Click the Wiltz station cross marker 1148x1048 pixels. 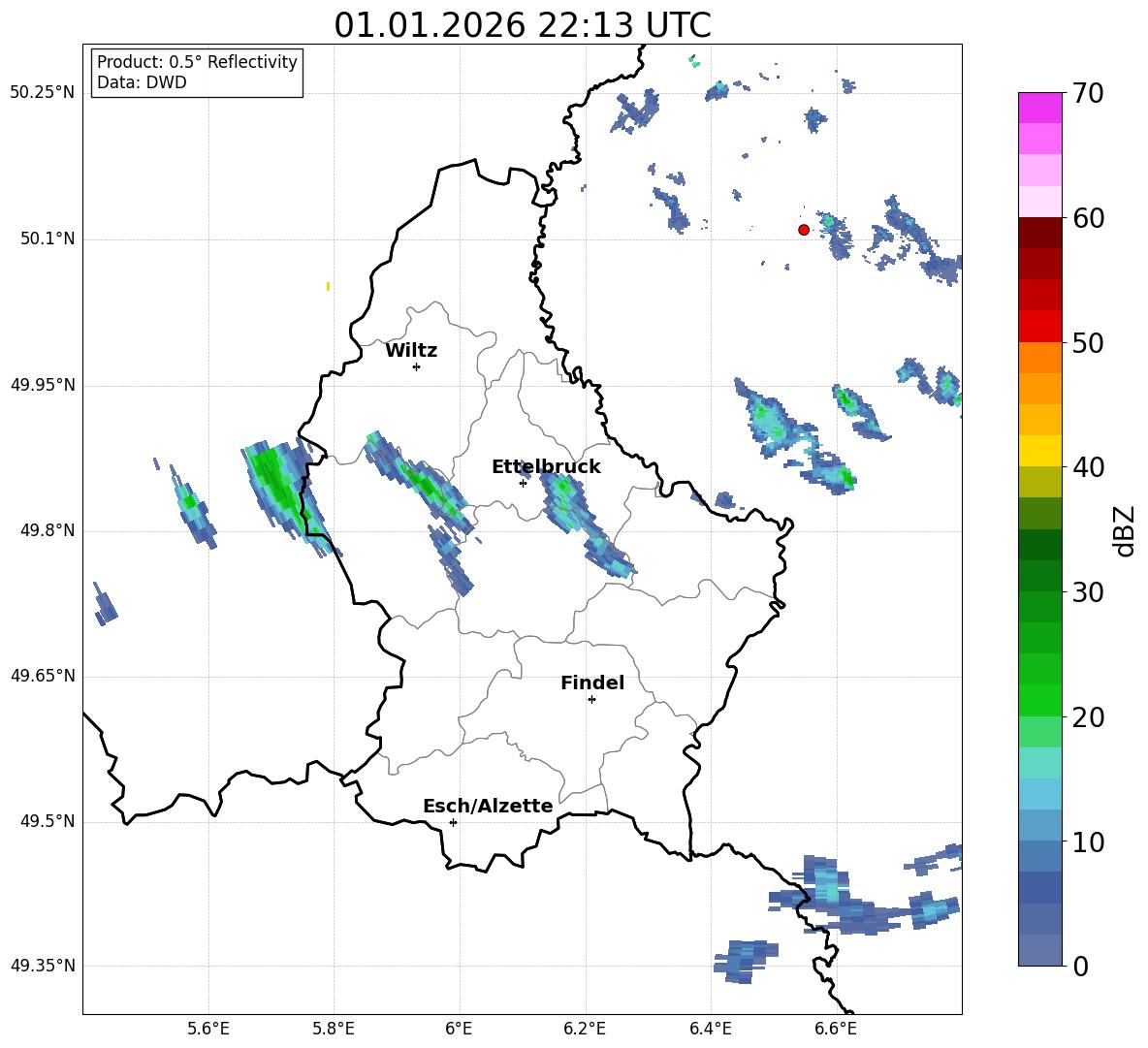click(416, 366)
